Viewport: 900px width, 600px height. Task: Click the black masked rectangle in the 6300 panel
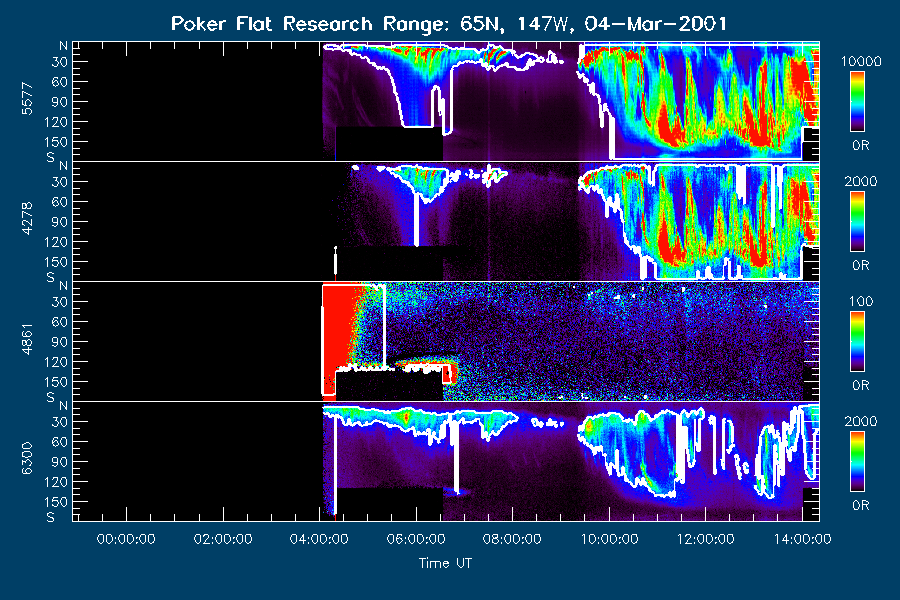tap(389, 504)
